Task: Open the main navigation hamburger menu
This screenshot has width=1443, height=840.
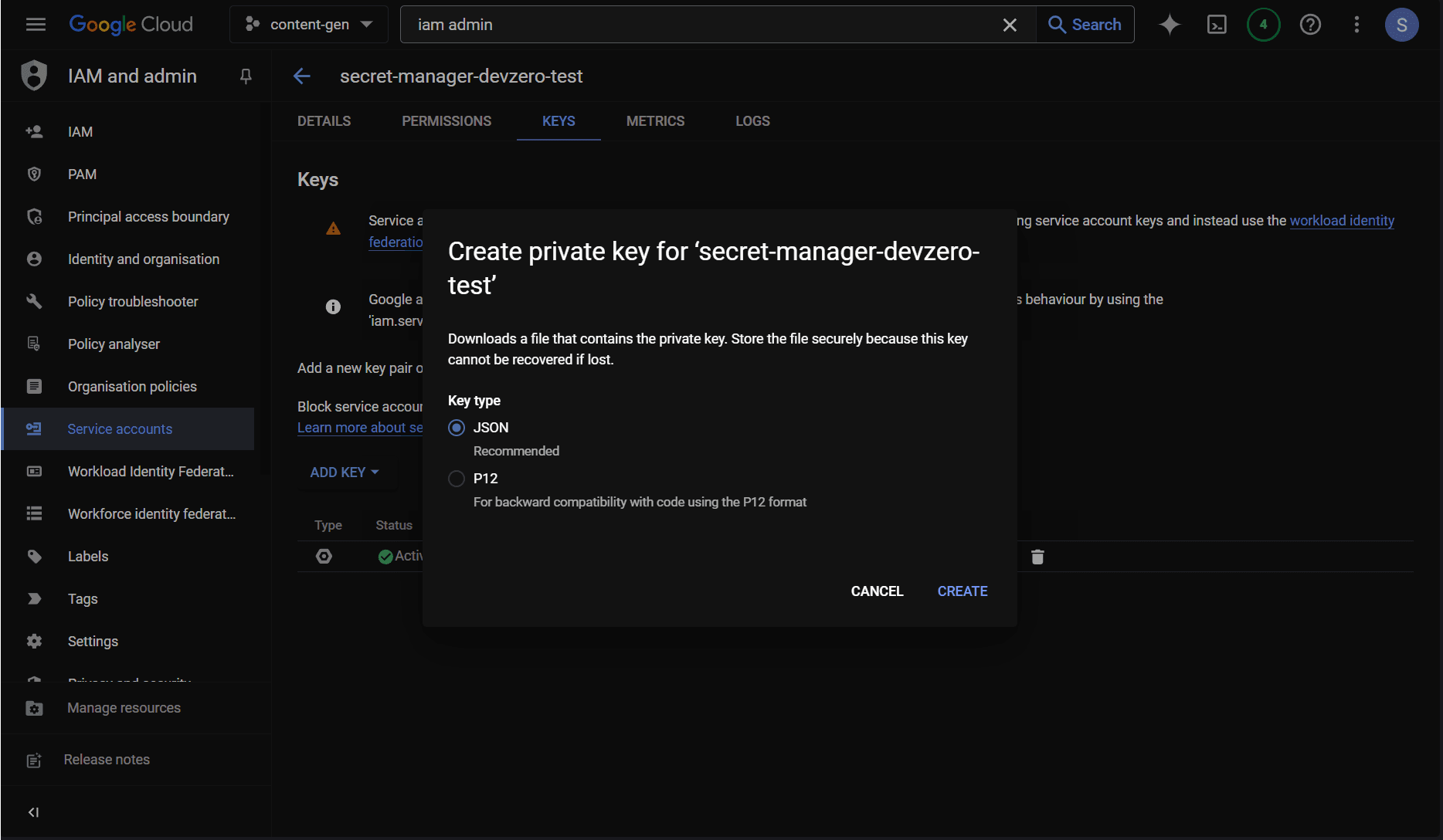Action: tap(36, 25)
